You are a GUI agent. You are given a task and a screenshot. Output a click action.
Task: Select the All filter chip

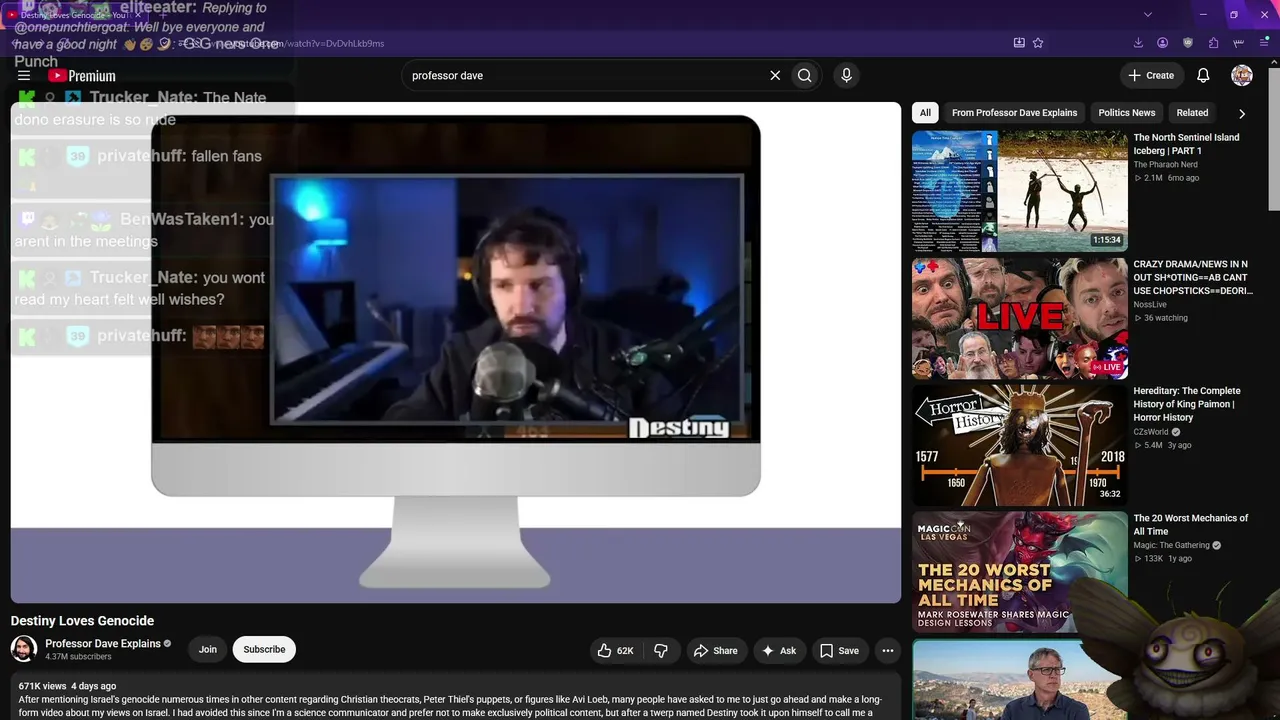click(x=925, y=113)
